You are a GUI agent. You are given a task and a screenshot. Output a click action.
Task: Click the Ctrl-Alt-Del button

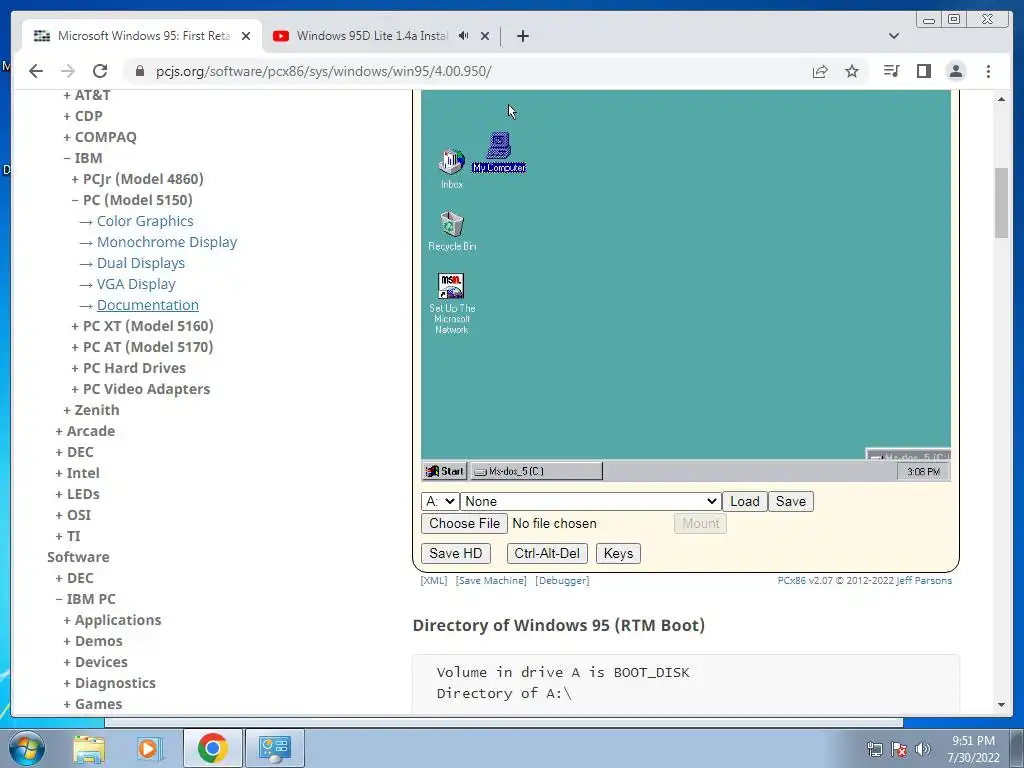pos(547,554)
